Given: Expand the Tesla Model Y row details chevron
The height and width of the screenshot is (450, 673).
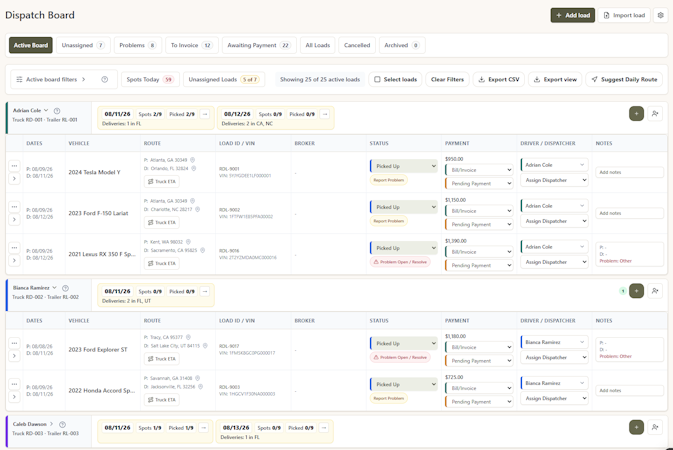Looking at the screenshot, I should point(14,178).
